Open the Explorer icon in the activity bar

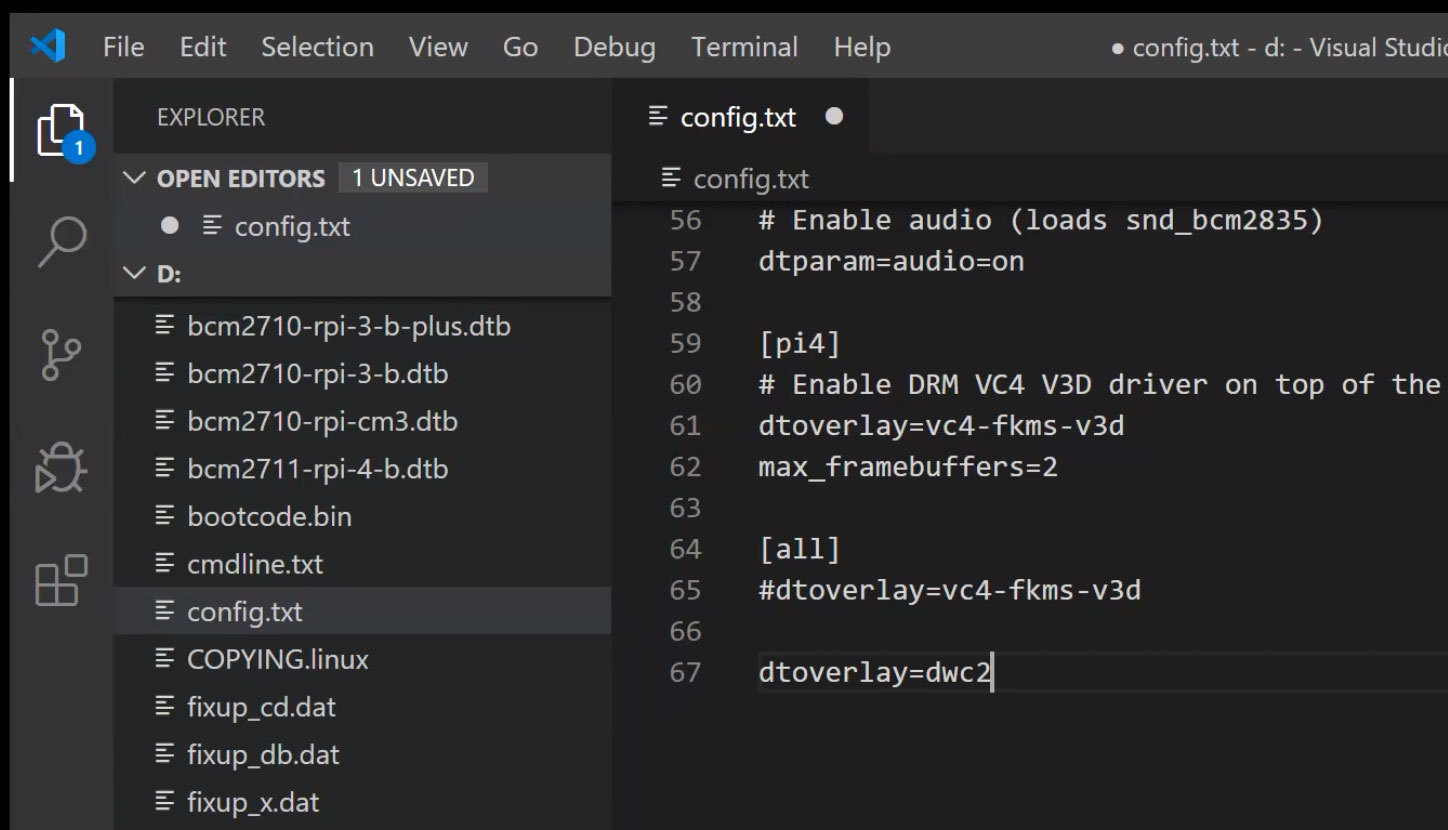coord(55,131)
